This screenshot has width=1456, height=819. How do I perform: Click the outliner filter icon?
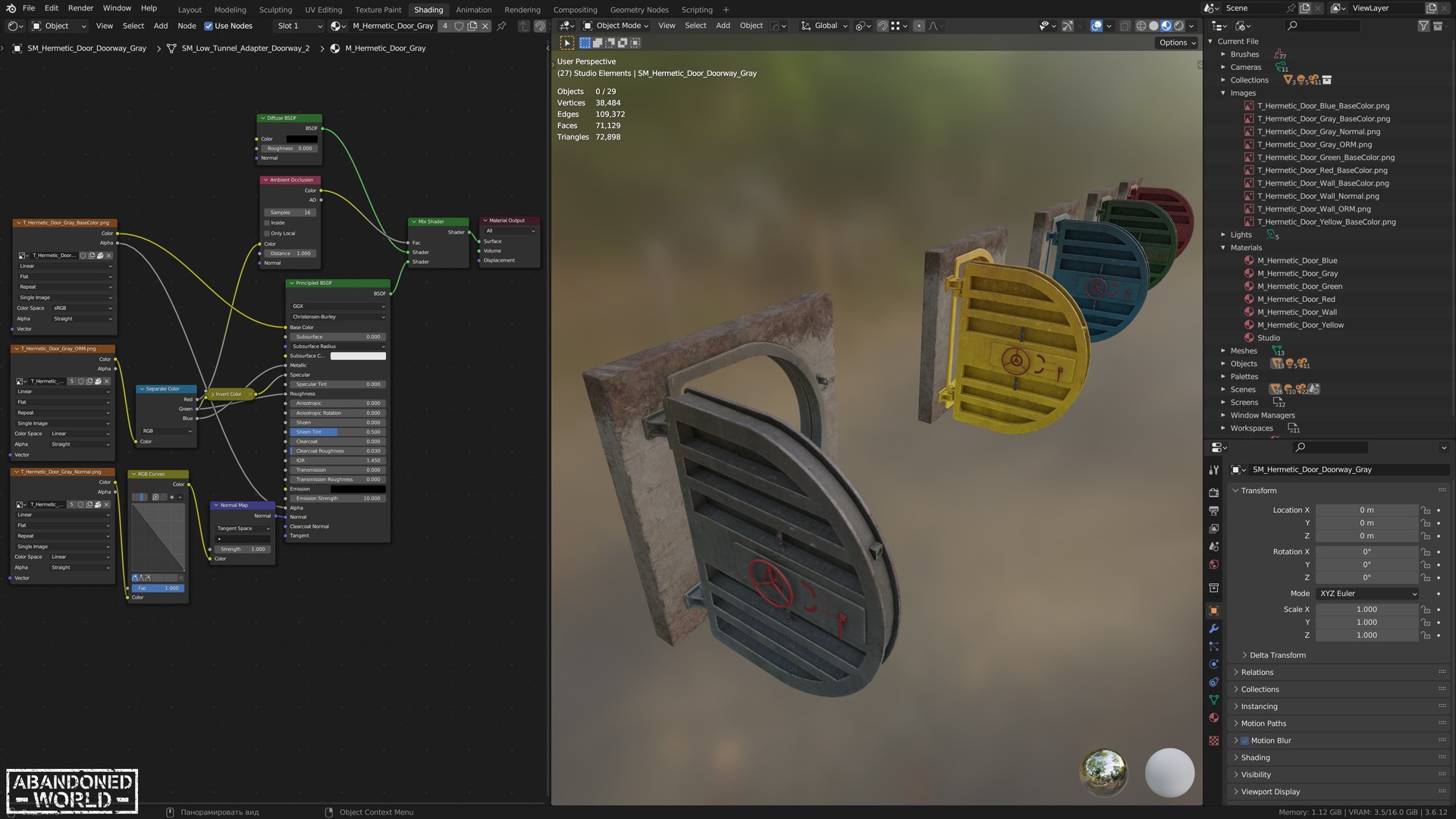point(1423,26)
